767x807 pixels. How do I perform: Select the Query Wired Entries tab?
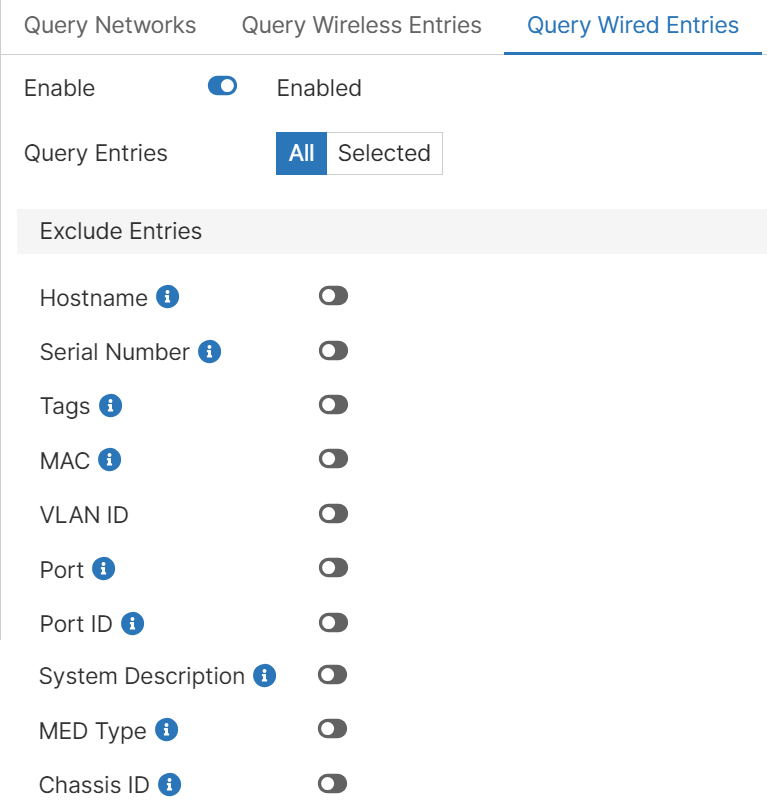[632, 26]
